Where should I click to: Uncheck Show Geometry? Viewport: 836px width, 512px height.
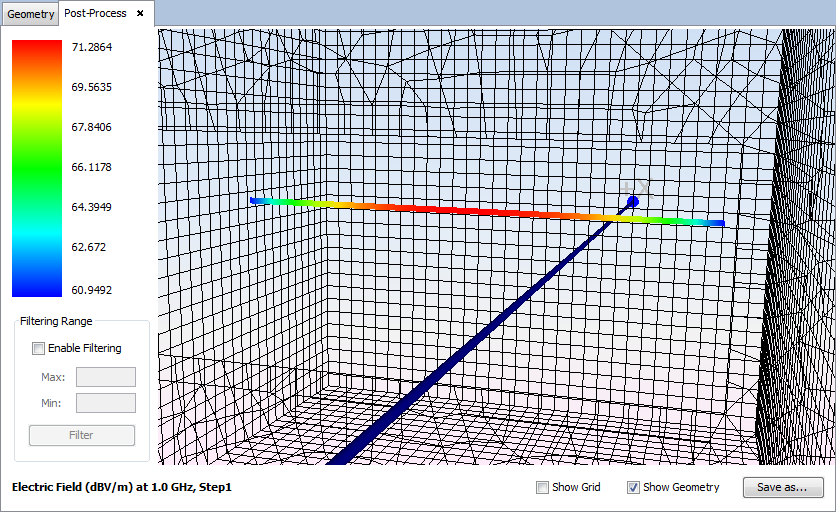(633, 488)
